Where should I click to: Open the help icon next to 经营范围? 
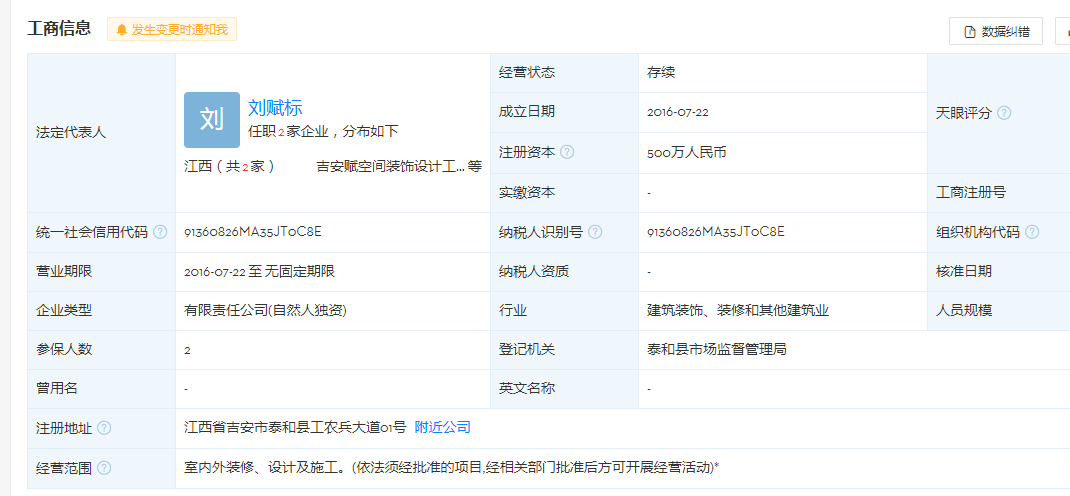pyautogui.click(x=104, y=468)
